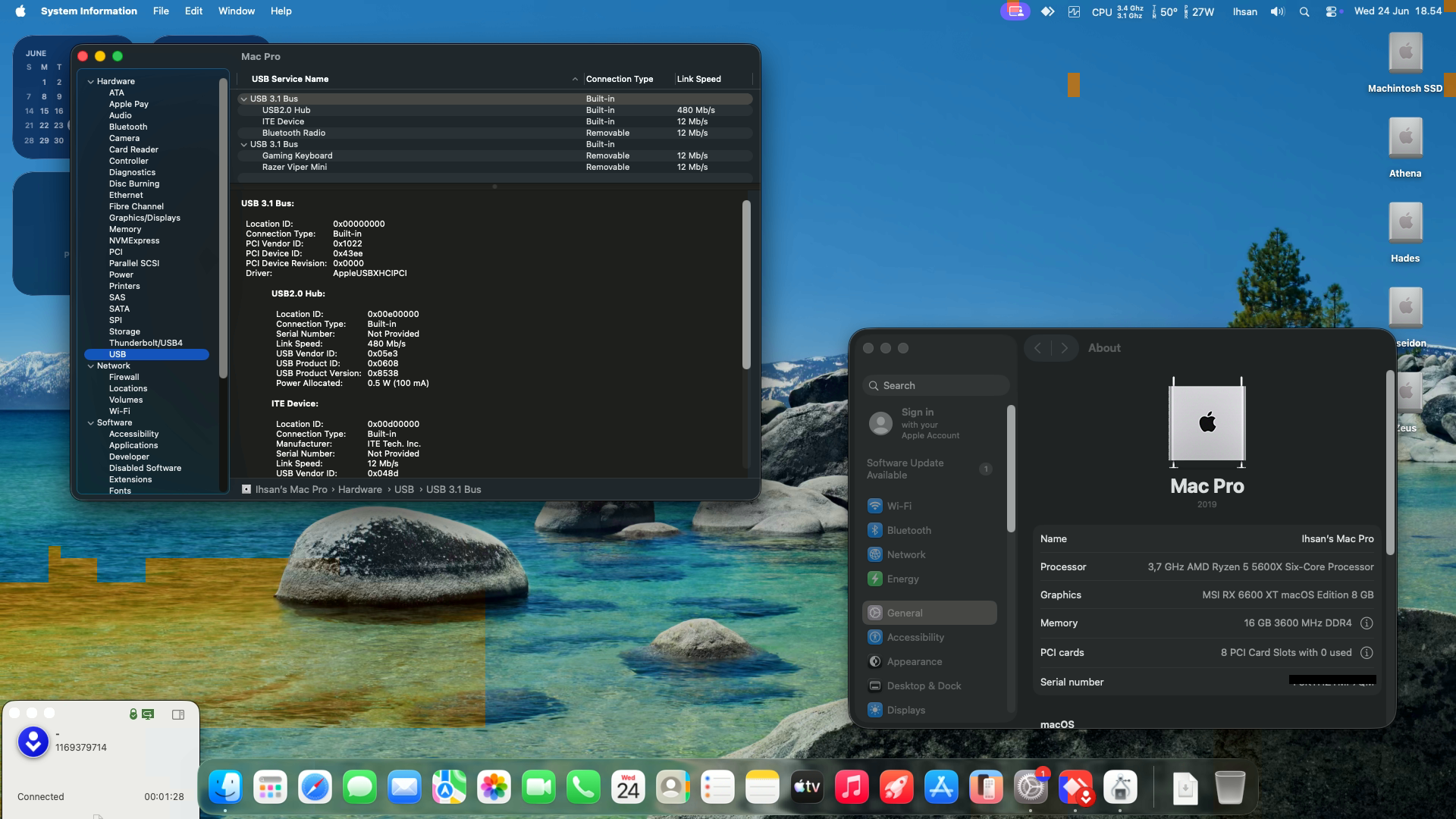Open Calendar app in the Dock
The height and width of the screenshot is (819, 1456).
(628, 788)
